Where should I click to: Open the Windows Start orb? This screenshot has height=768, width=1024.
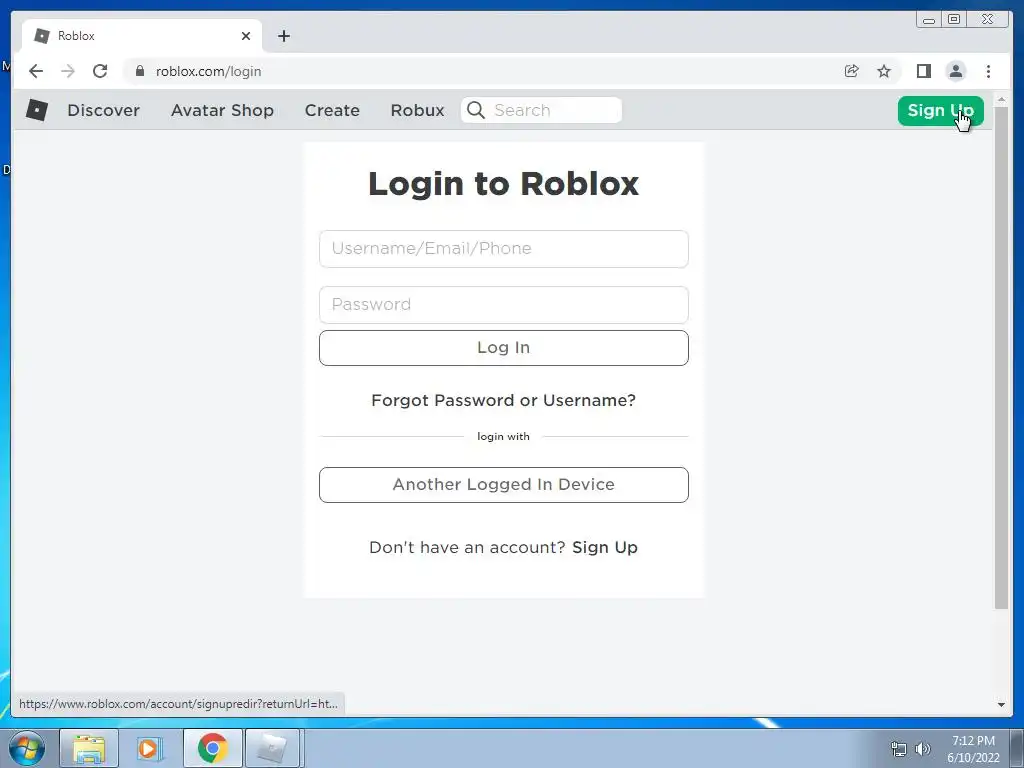click(x=27, y=748)
